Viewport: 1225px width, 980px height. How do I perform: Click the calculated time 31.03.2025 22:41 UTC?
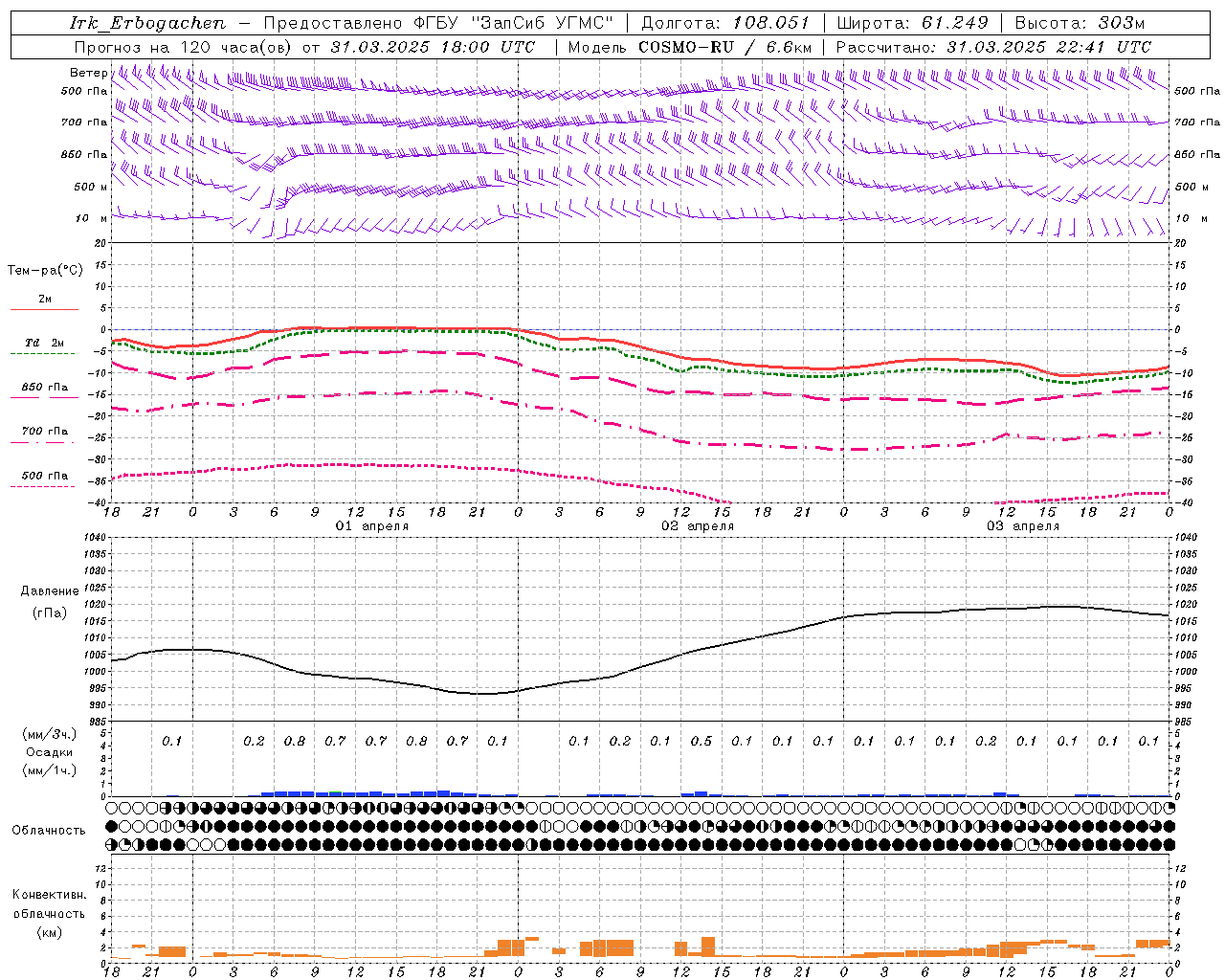pyautogui.click(x=1049, y=47)
